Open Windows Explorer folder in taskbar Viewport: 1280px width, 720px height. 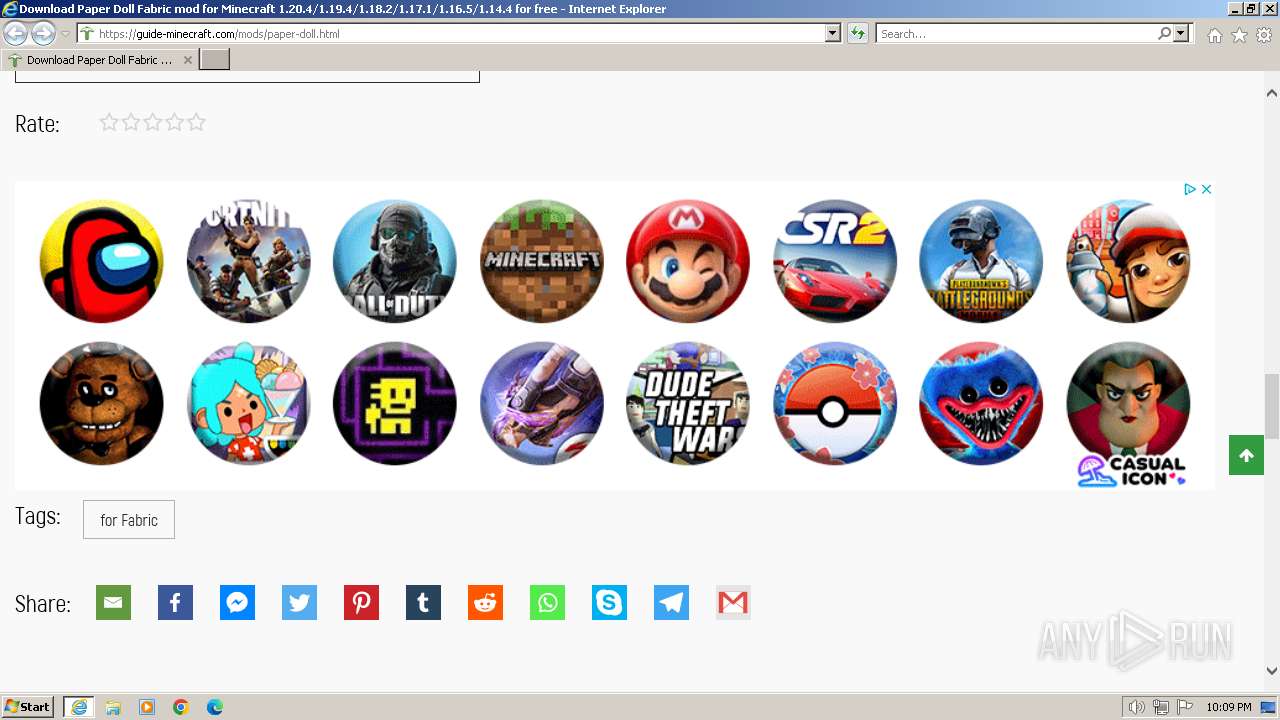(113, 707)
